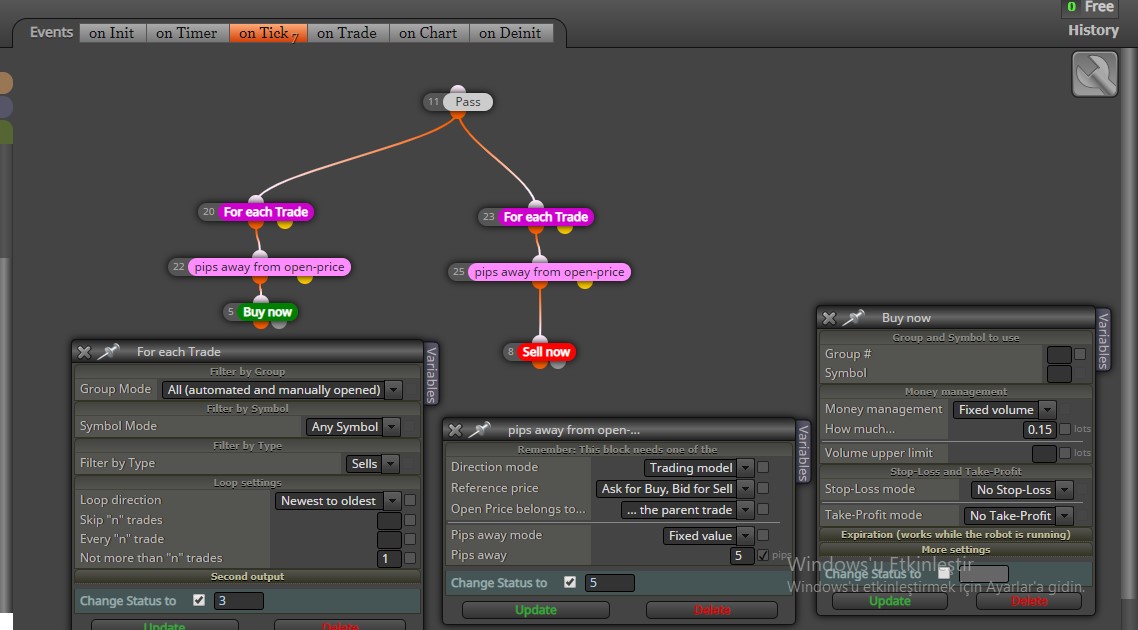The height and width of the screenshot is (630, 1138).
Task: Click Delete in the Buy now panel
Action: point(1028,601)
